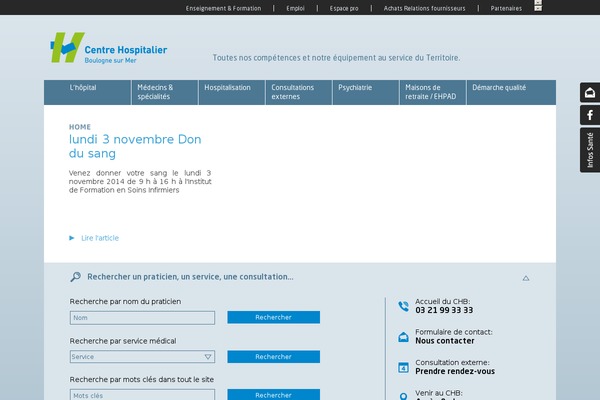Click the envelope icon next to Formulaire de contact
Viewport: 600px width, 400px height.
[403, 337]
